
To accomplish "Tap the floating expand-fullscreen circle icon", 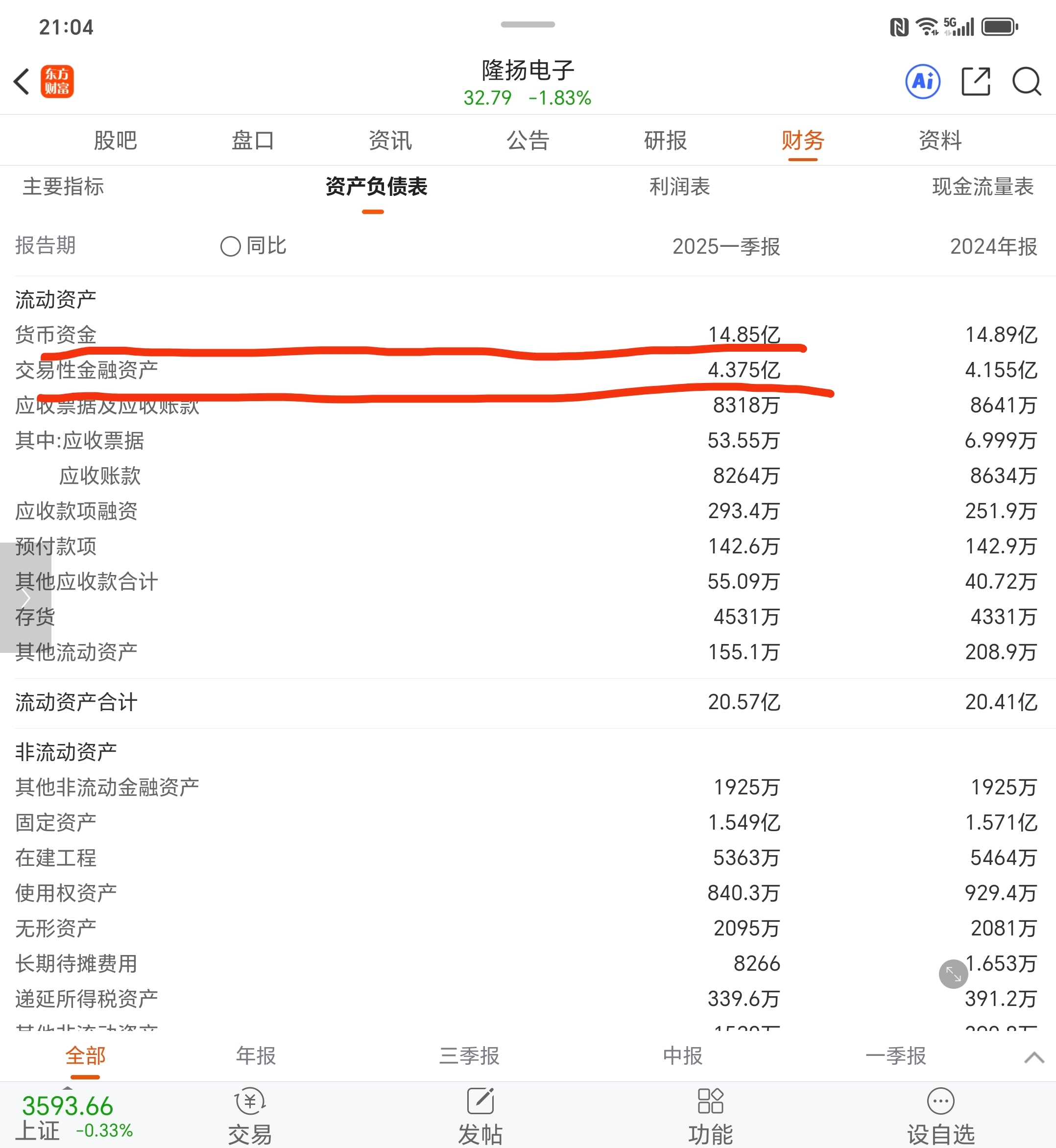I will click(x=953, y=974).
